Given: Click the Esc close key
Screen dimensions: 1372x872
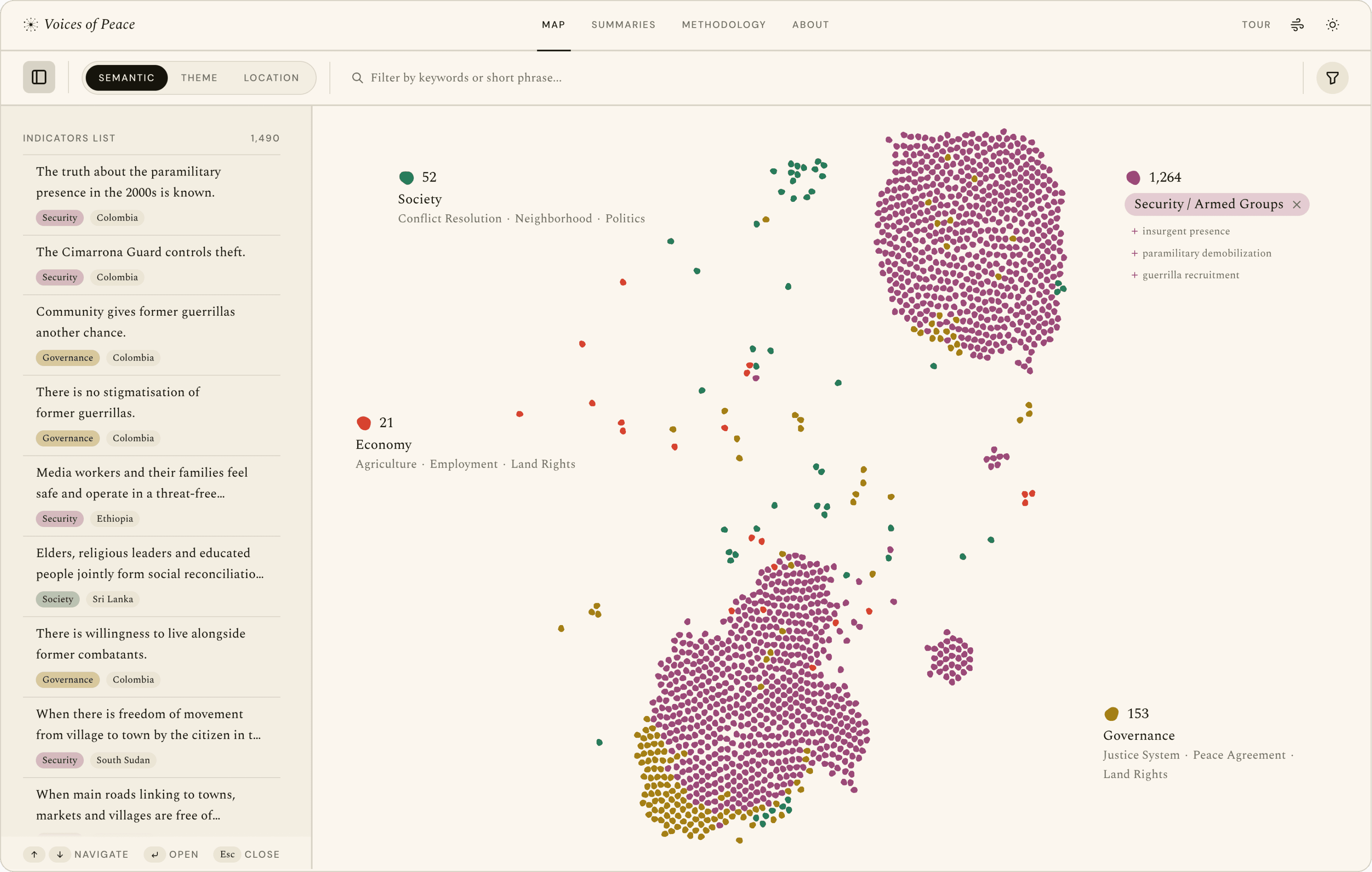Looking at the screenshot, I should coord(227,854).
